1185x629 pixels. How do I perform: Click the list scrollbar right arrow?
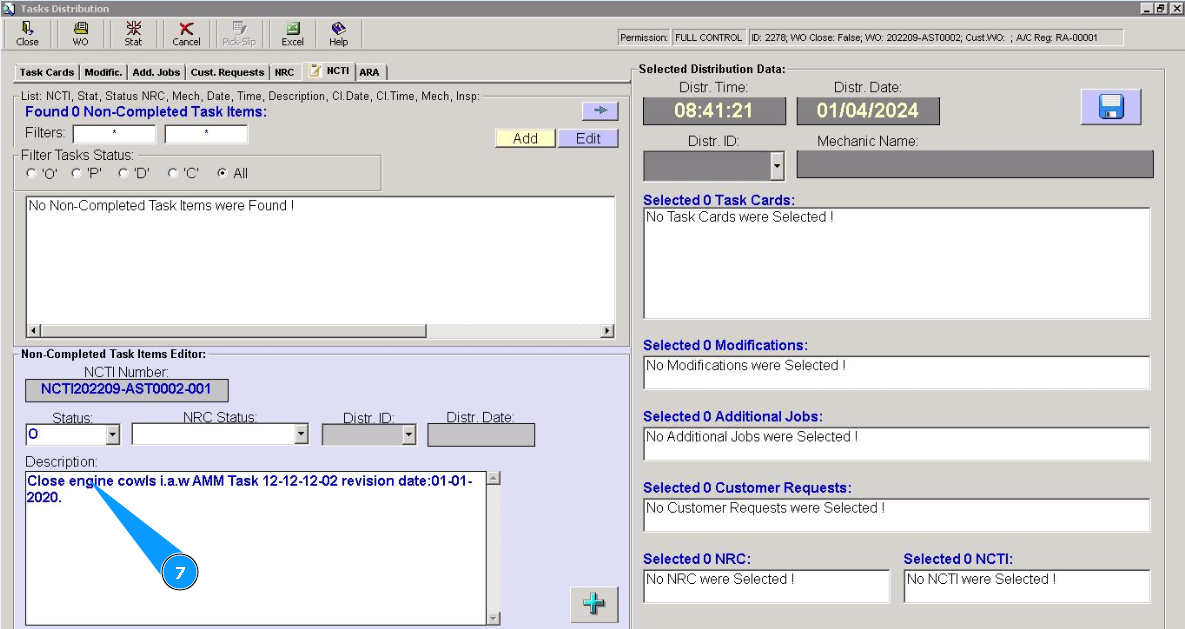(607, 331)
